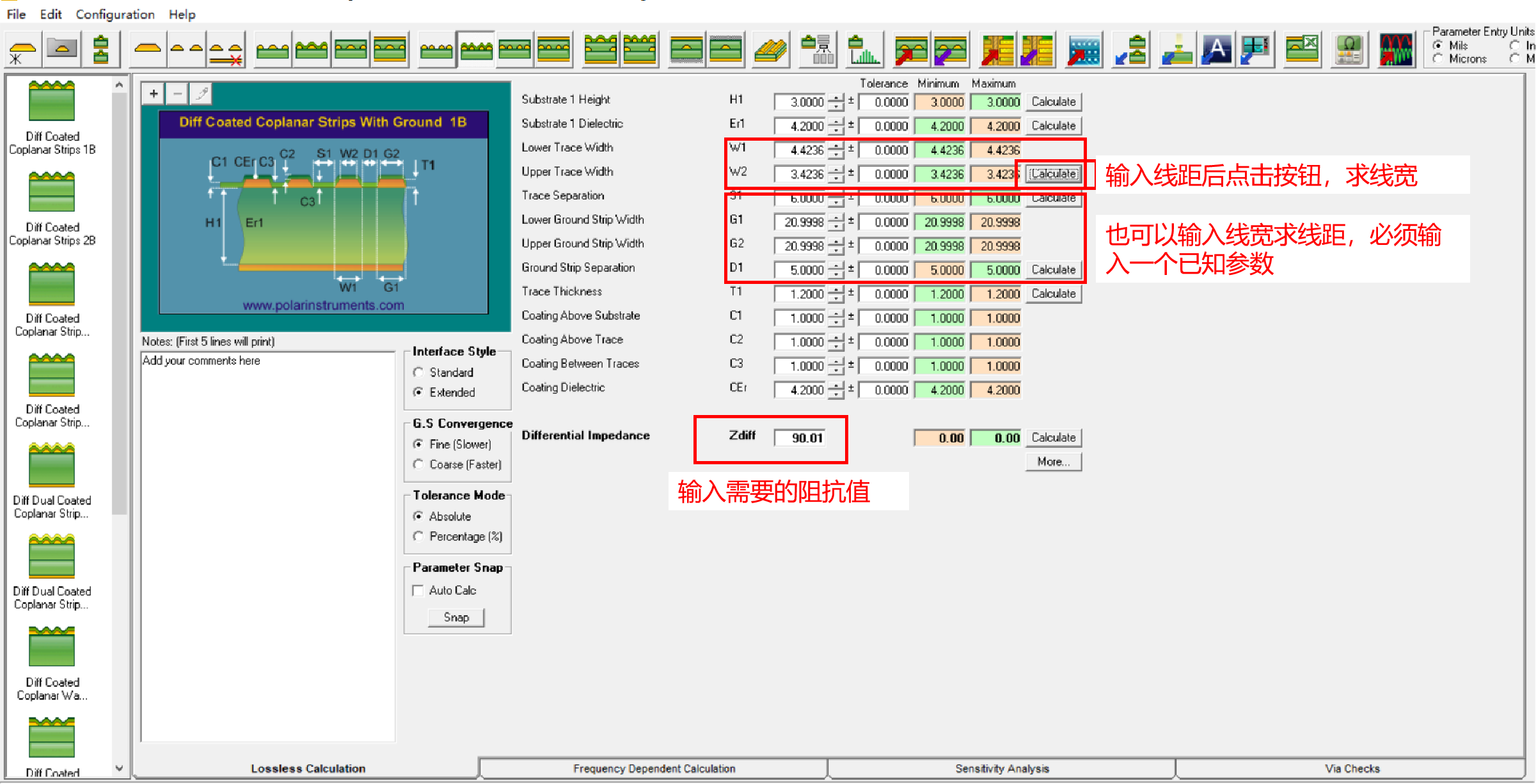Click the Zdiff impedance input field

point(800,438)
